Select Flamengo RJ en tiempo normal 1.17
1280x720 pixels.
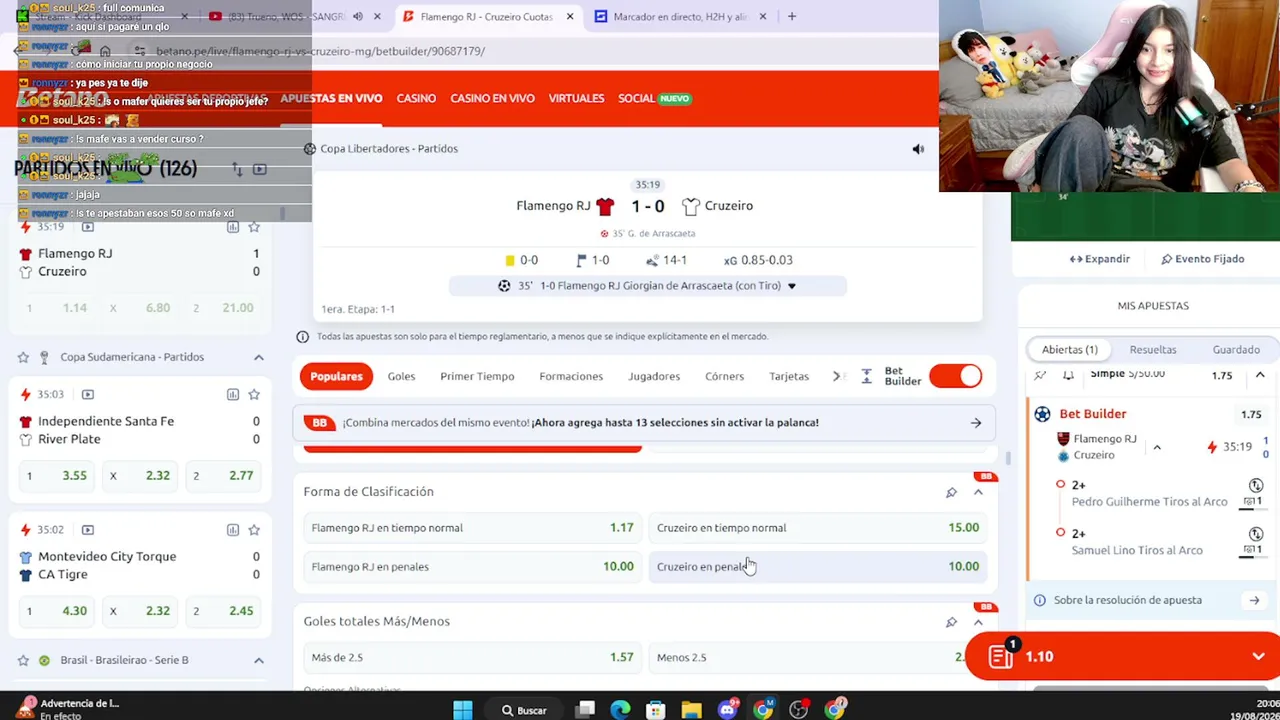[x=472, y=528]
